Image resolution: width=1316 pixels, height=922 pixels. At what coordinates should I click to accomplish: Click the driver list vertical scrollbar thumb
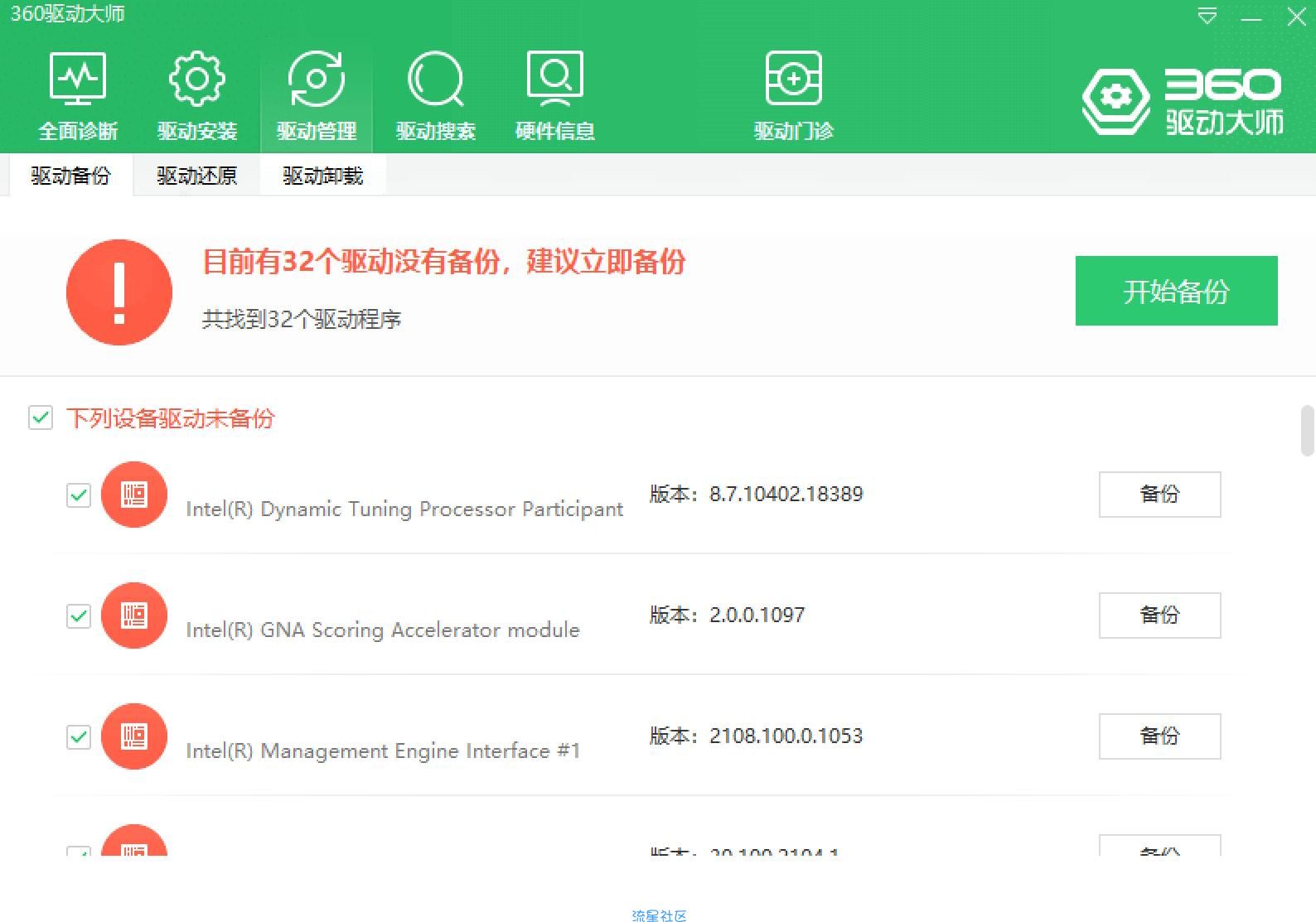point(1308,431)
